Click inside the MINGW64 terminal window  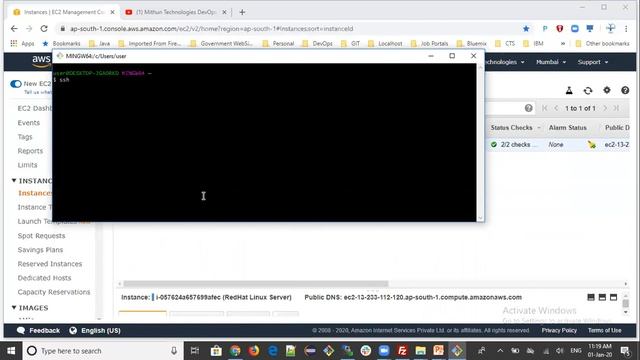[264, 142]
